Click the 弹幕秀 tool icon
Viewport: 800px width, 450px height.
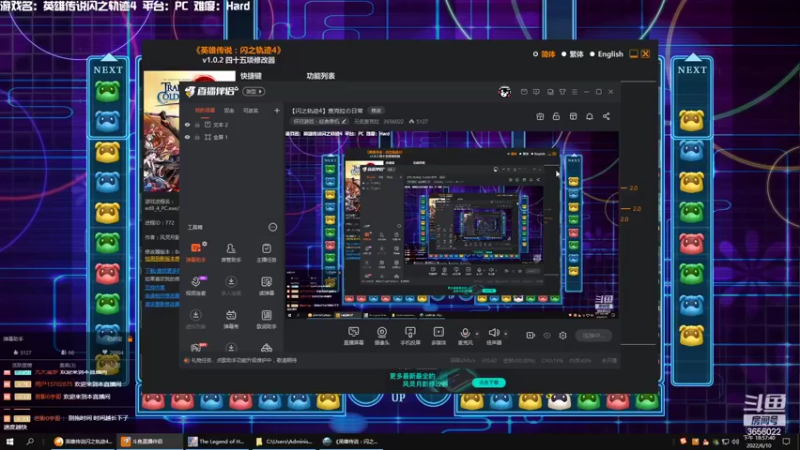(231, 315)
